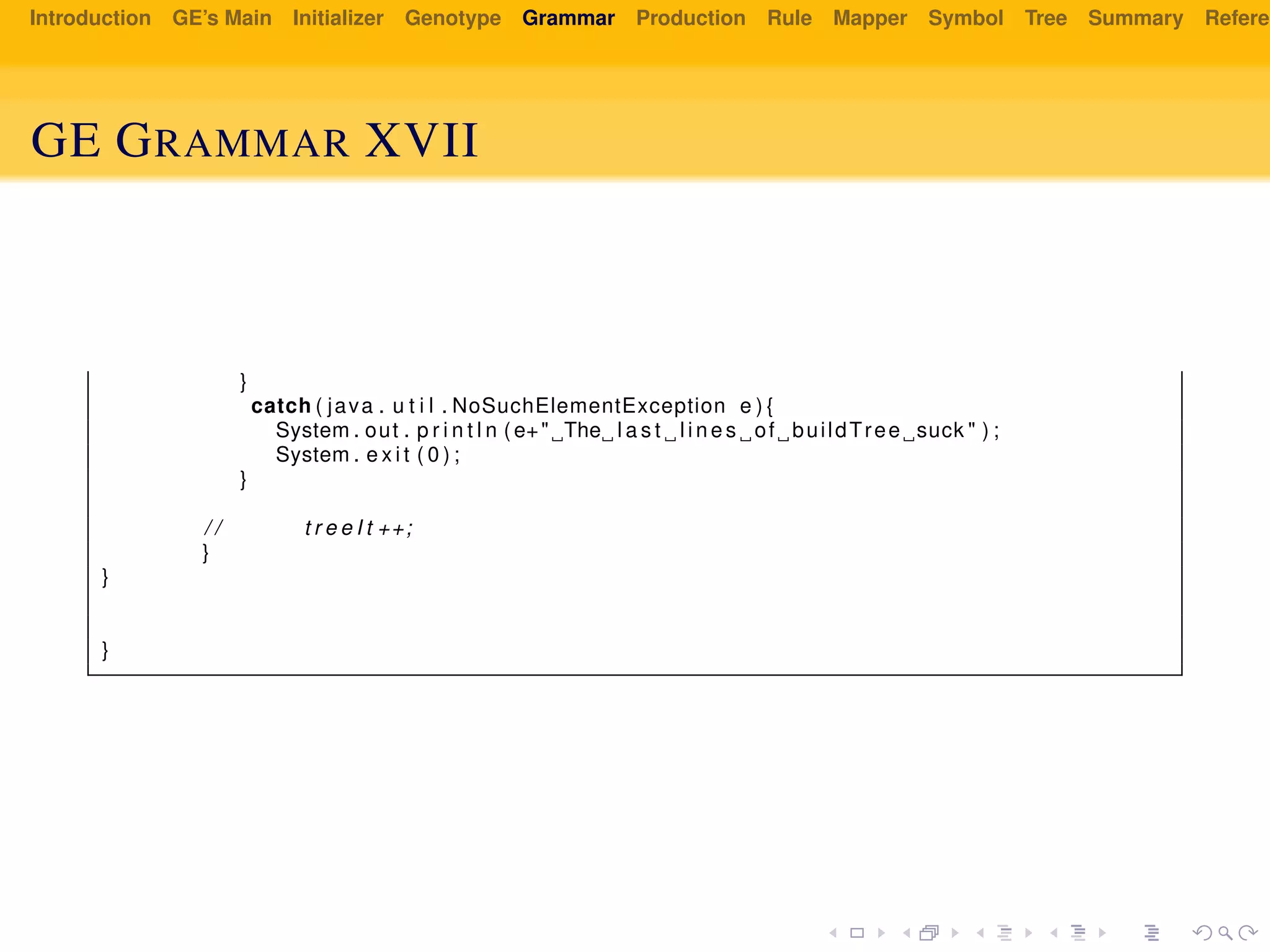
Task: Go to next section arrow
Action: click(1102, 933)
